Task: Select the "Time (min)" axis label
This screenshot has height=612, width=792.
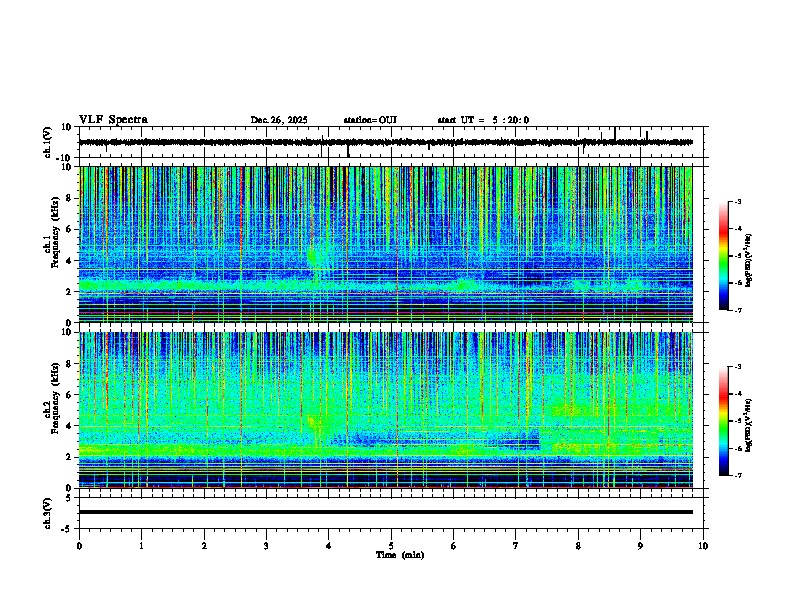Action: pos(400,555)
